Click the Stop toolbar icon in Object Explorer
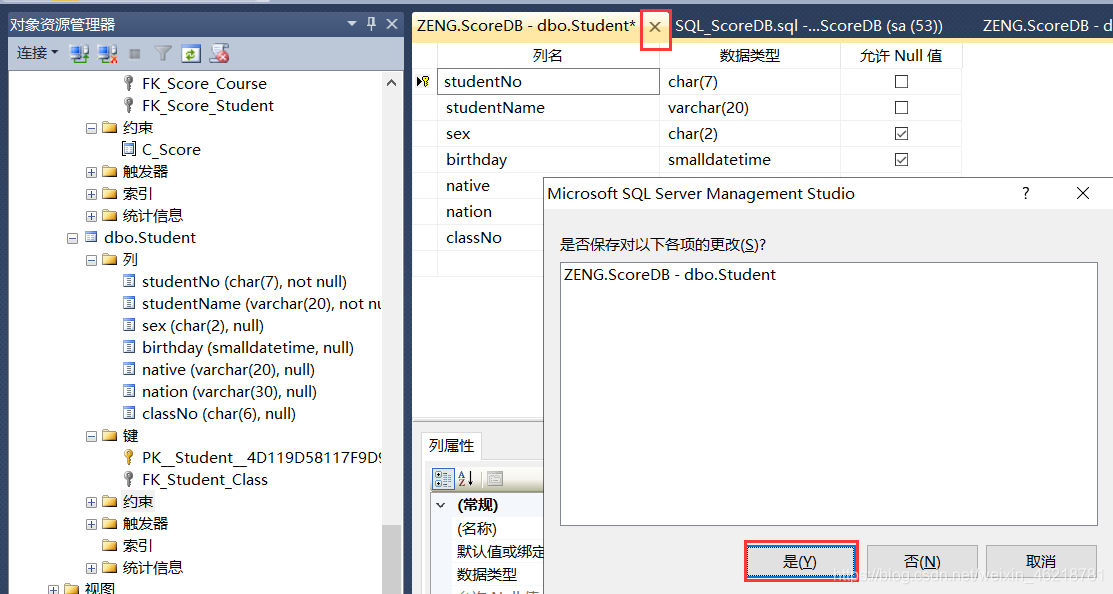1113x594 pixels. coord(135,54)
